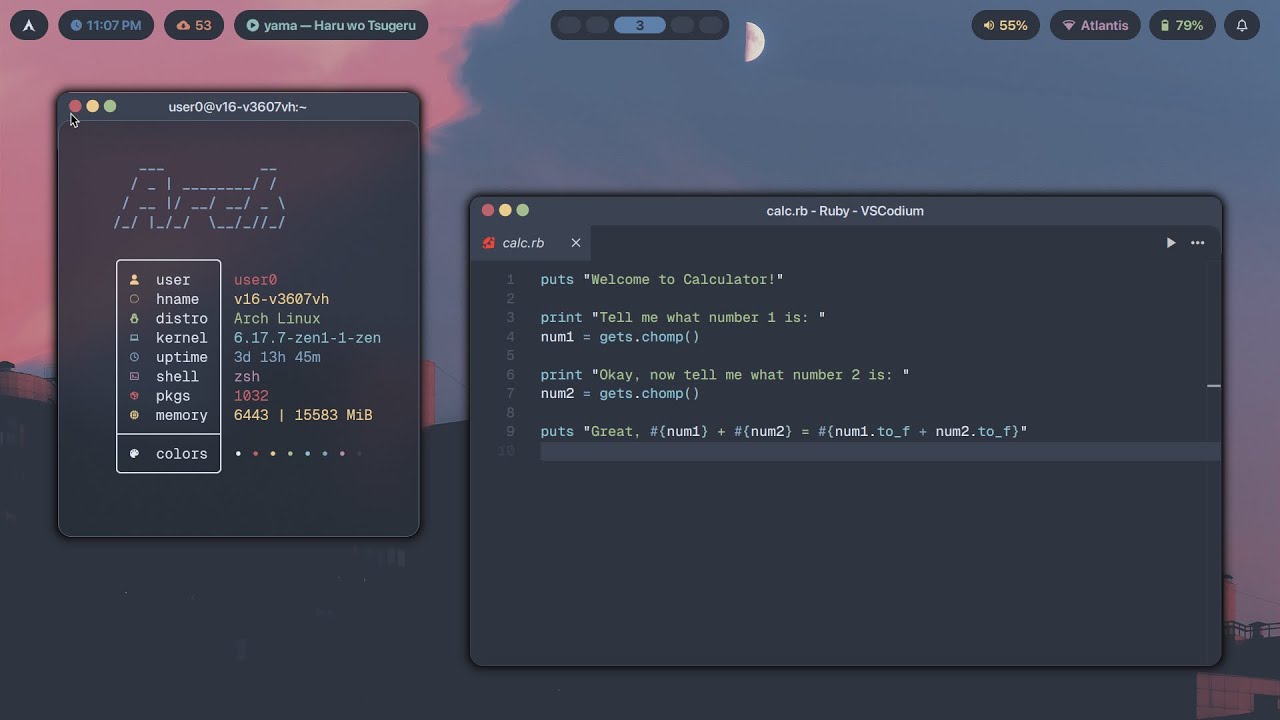This screenshot has width=1280, height=720.
Task: Click line number 9 in the gutter
Action: [510, 432]
